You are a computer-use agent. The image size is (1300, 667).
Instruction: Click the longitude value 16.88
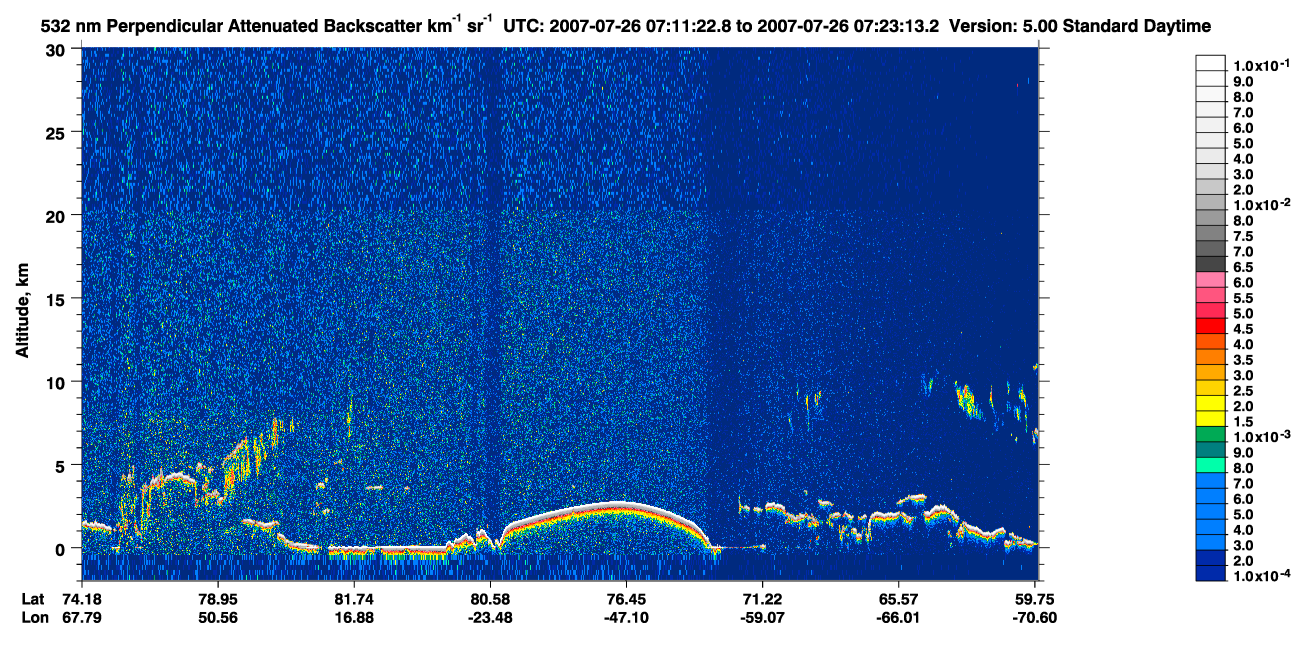pyautogui.click(x=354, y=617)
